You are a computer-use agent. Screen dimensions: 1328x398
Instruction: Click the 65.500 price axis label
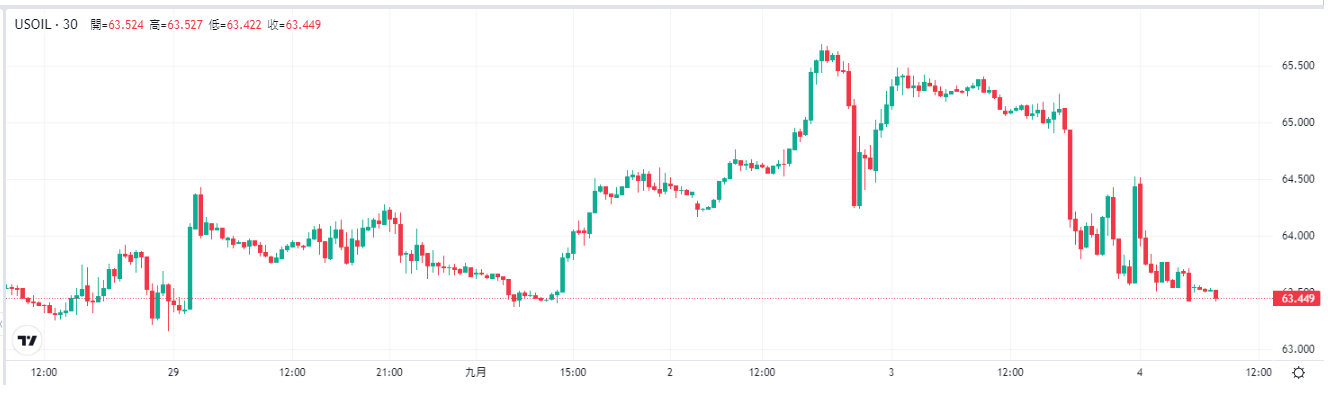pyautogui.click(x=1297, y=66)
